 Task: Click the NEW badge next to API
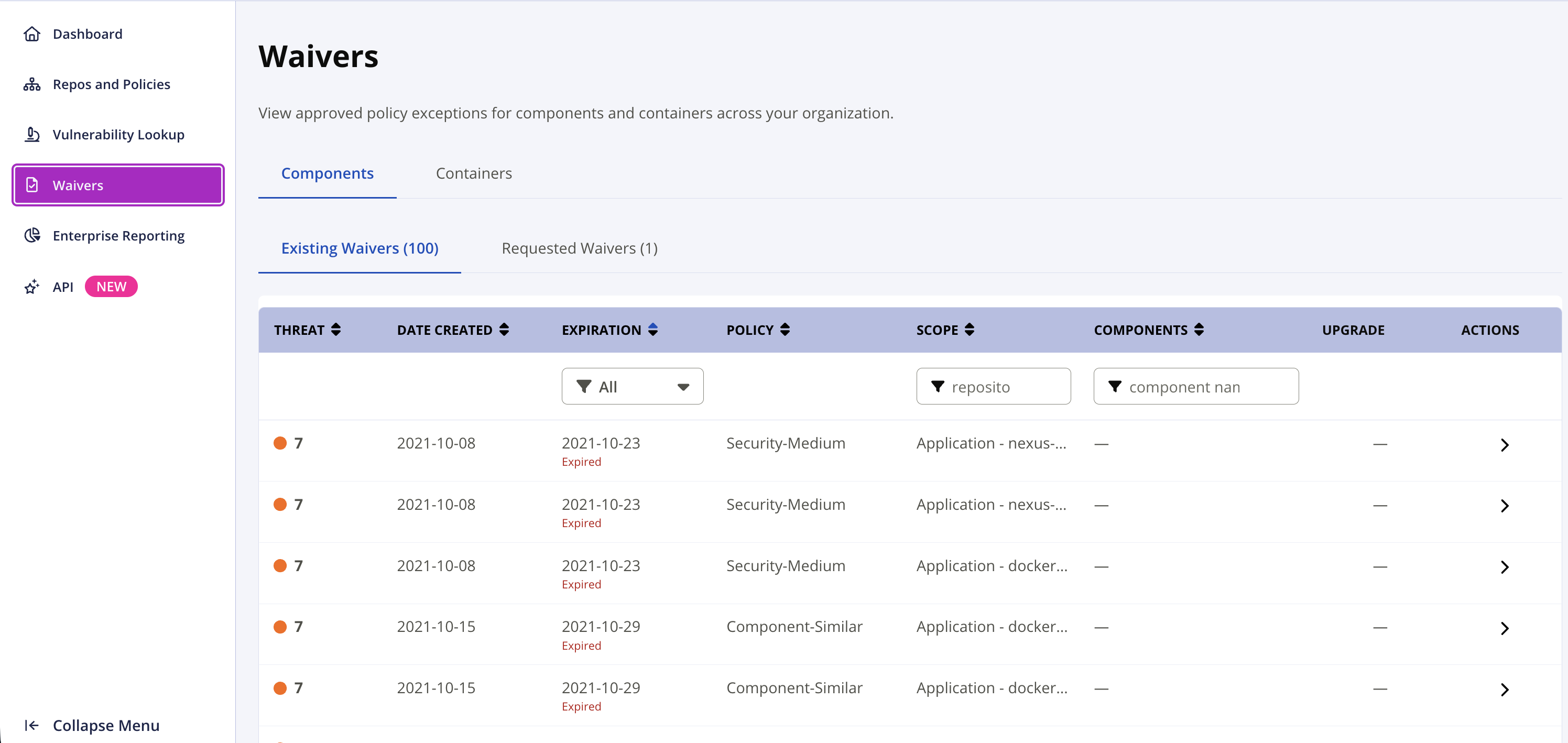pos(112,287)
